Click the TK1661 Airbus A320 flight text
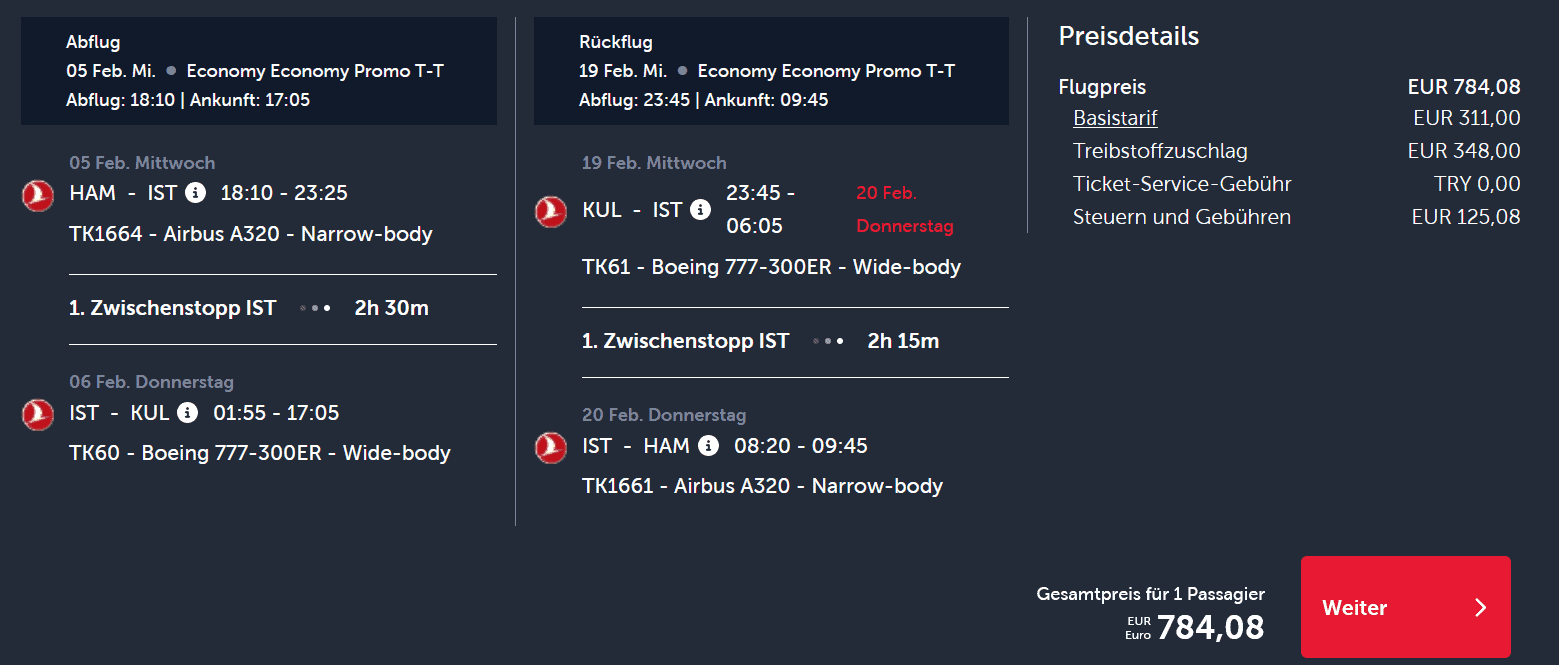This screenshot has width=1559, height=665. click(x=762, y=486)
